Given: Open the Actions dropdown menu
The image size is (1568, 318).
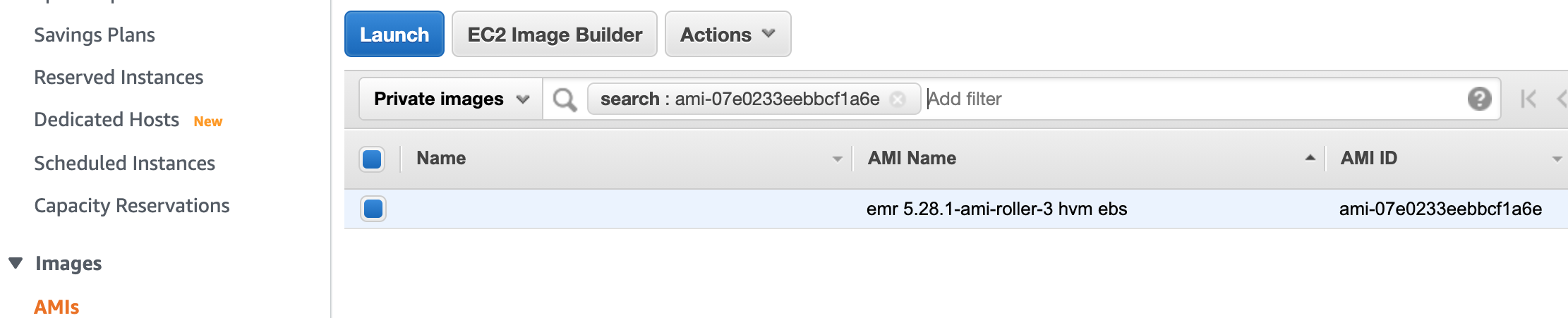Looking at the screenshot, I should (x=728, y=35).
